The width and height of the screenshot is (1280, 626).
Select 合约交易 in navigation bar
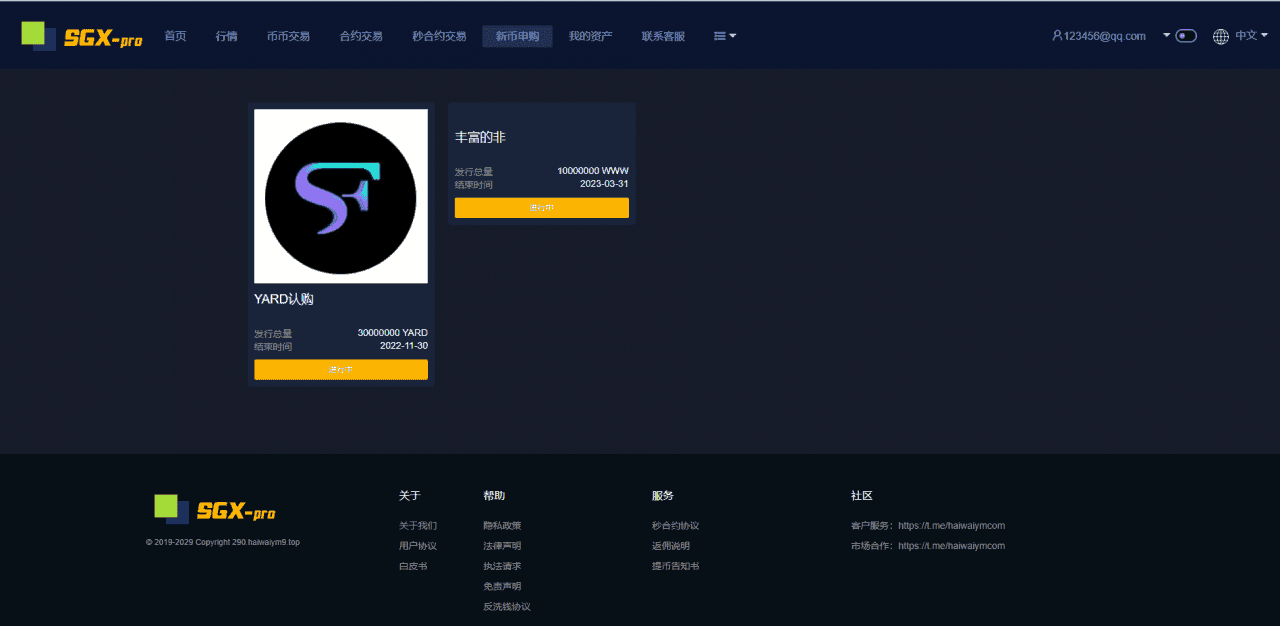coord(361,36)
